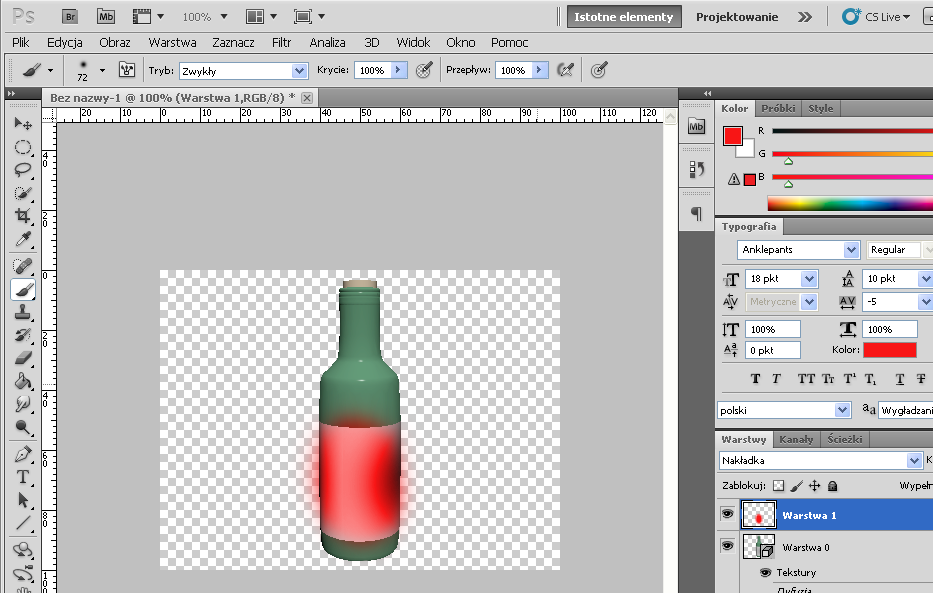Open the Tryb blending mode dropdown
This screenshot has width=933, height=593.
299,71
